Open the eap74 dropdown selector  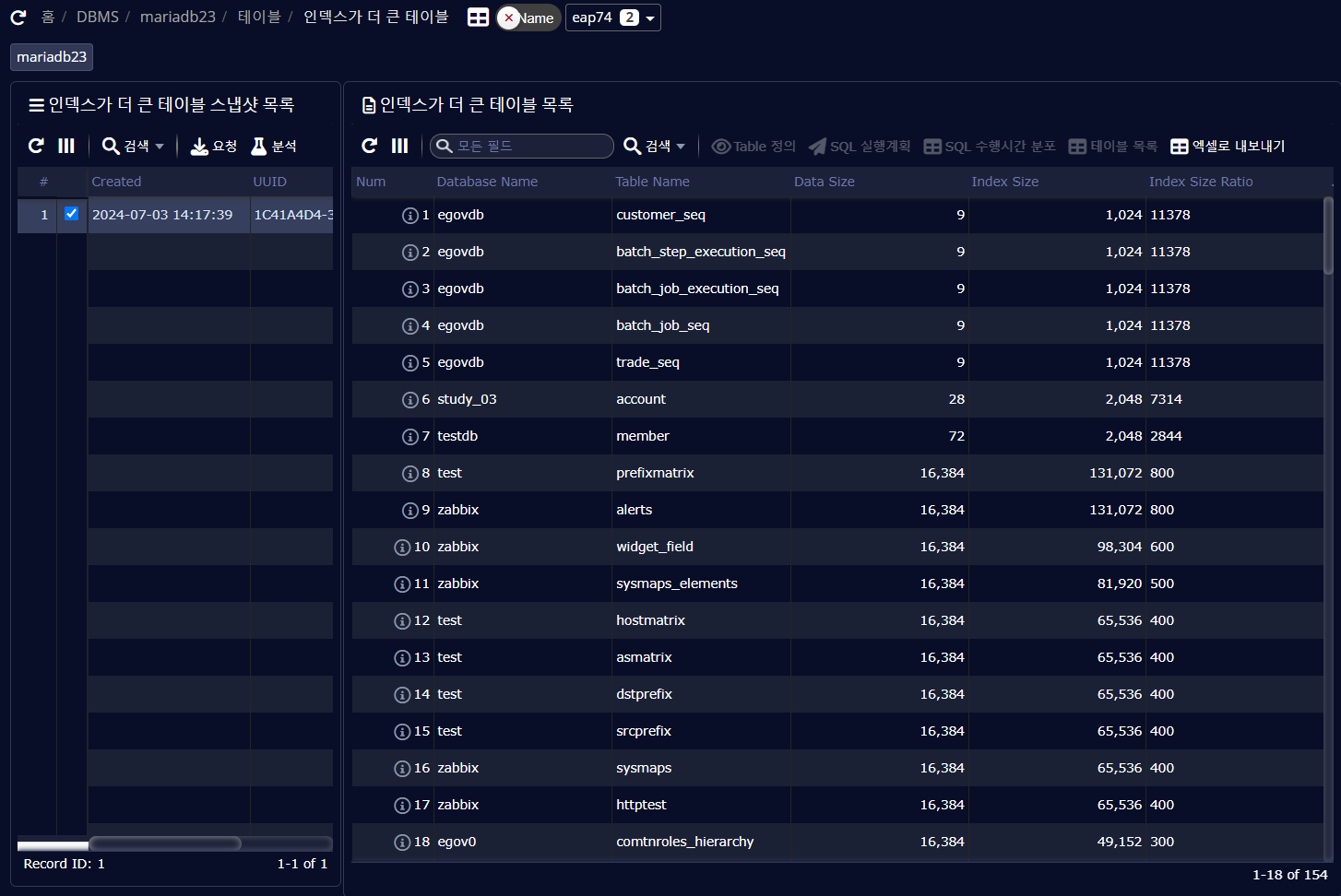click(x=612, y=18)
